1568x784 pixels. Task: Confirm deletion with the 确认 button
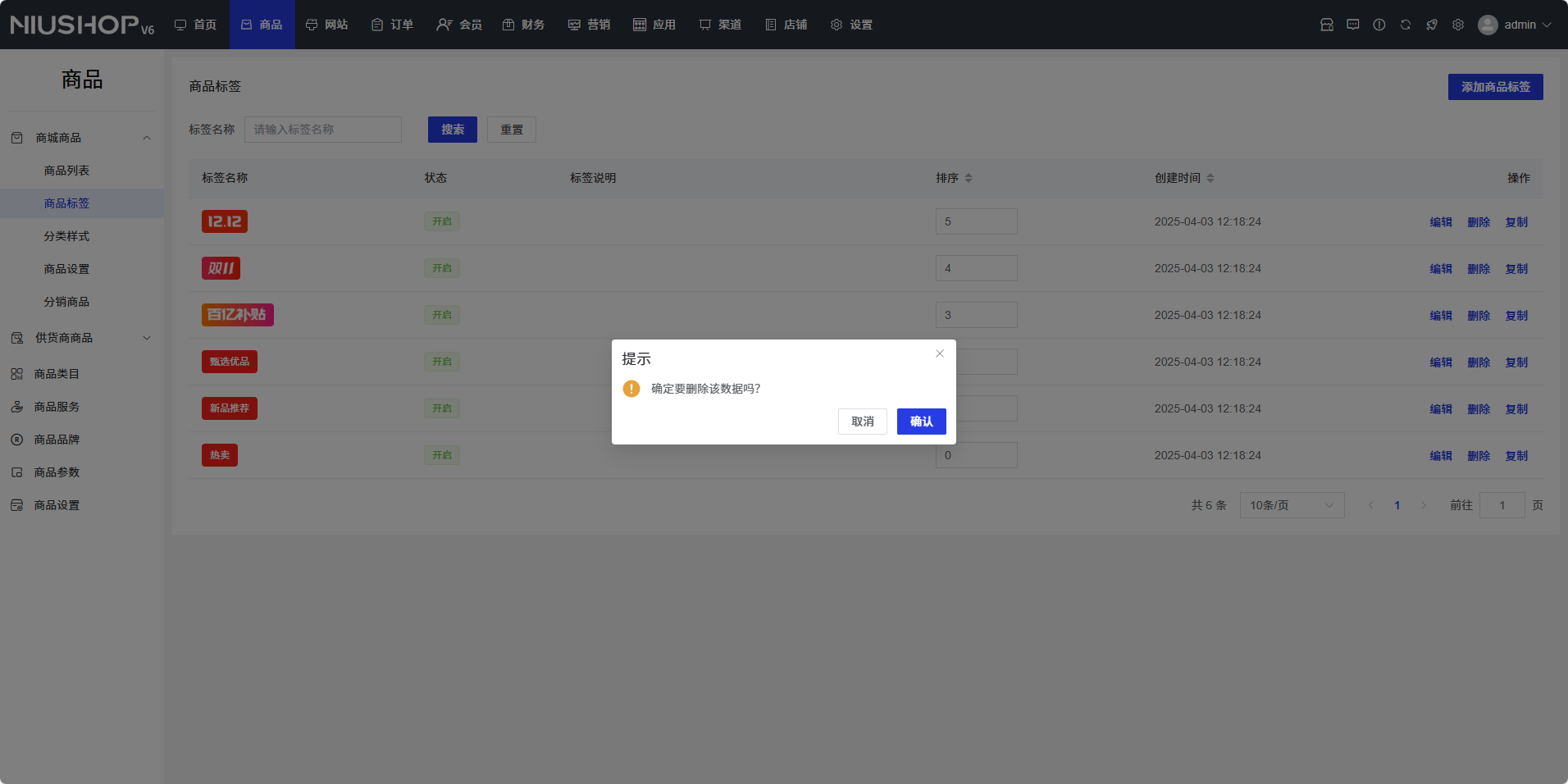(922, 422)
